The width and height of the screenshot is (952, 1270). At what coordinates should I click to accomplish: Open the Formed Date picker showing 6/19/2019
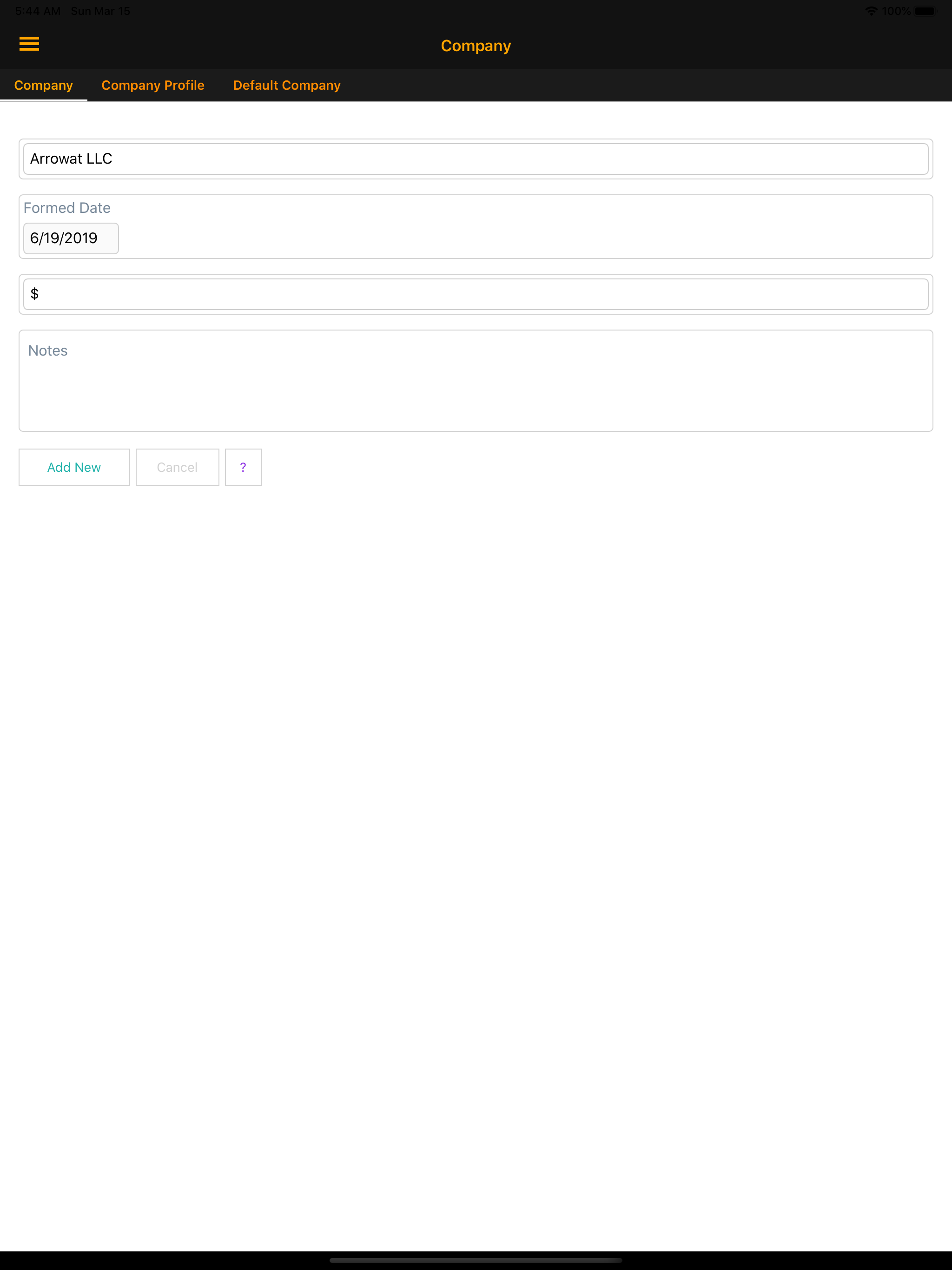point(71,238)
